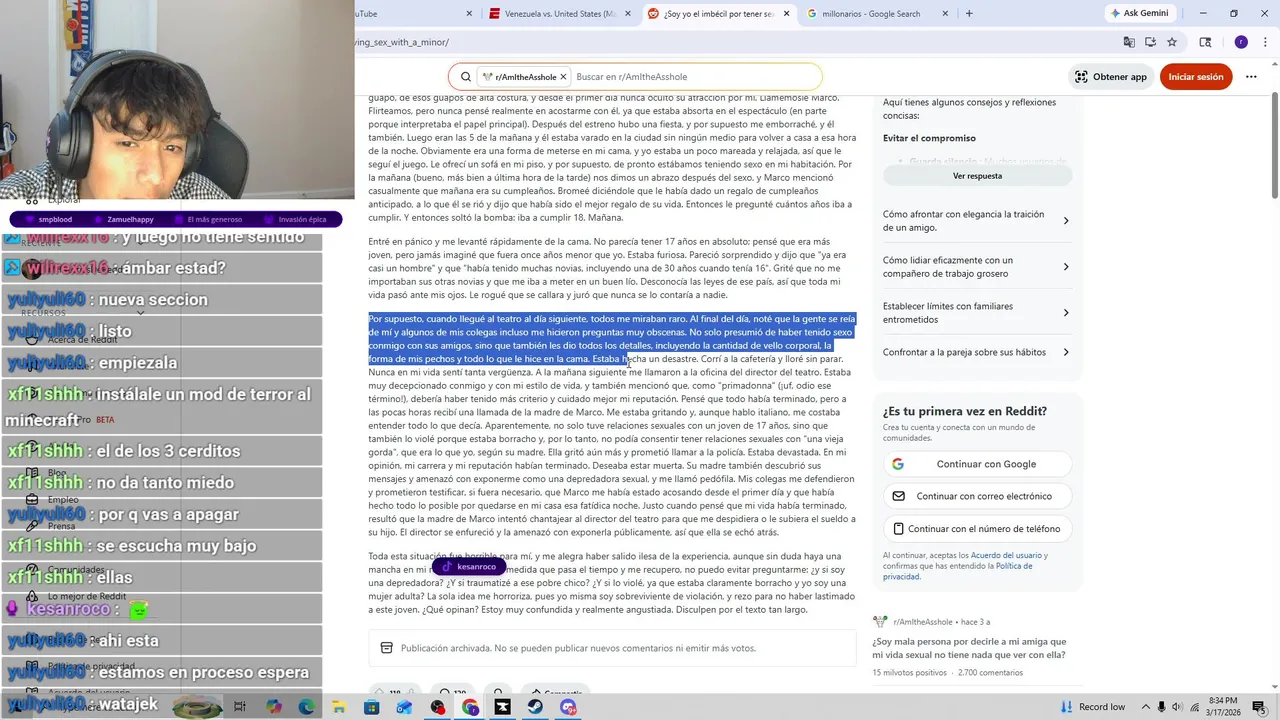
Task: Click the install app icon in address bar
Action: point(1150,42)
